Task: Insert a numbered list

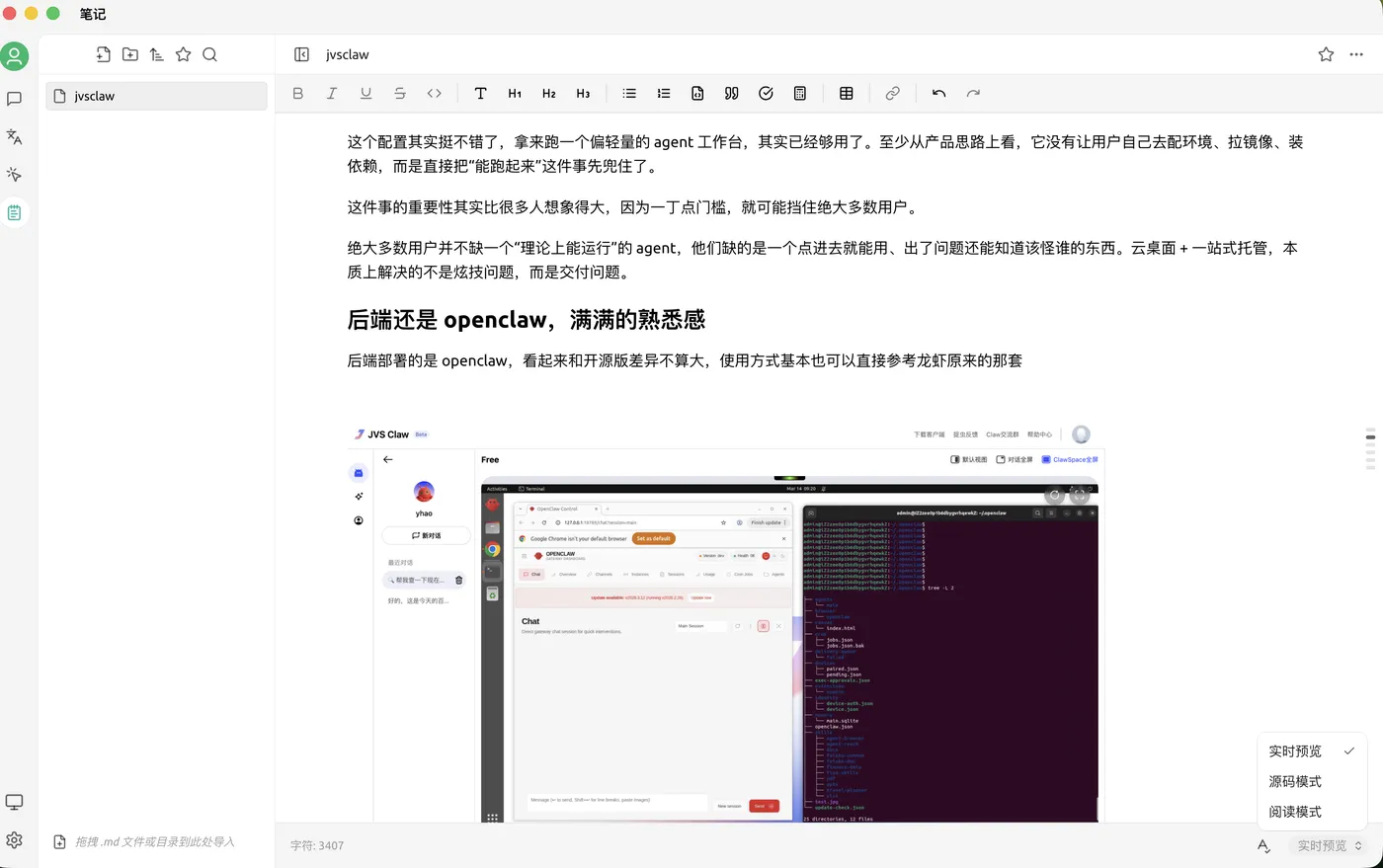Action: click(x=663, y=93)
